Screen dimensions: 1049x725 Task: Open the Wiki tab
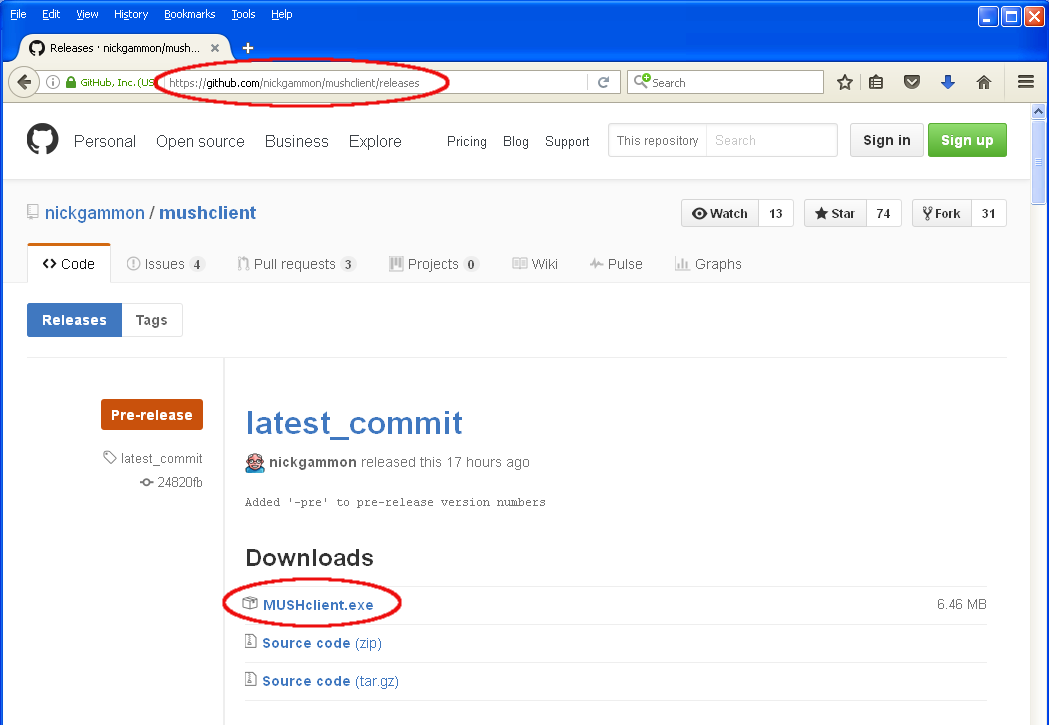[535, 264]
